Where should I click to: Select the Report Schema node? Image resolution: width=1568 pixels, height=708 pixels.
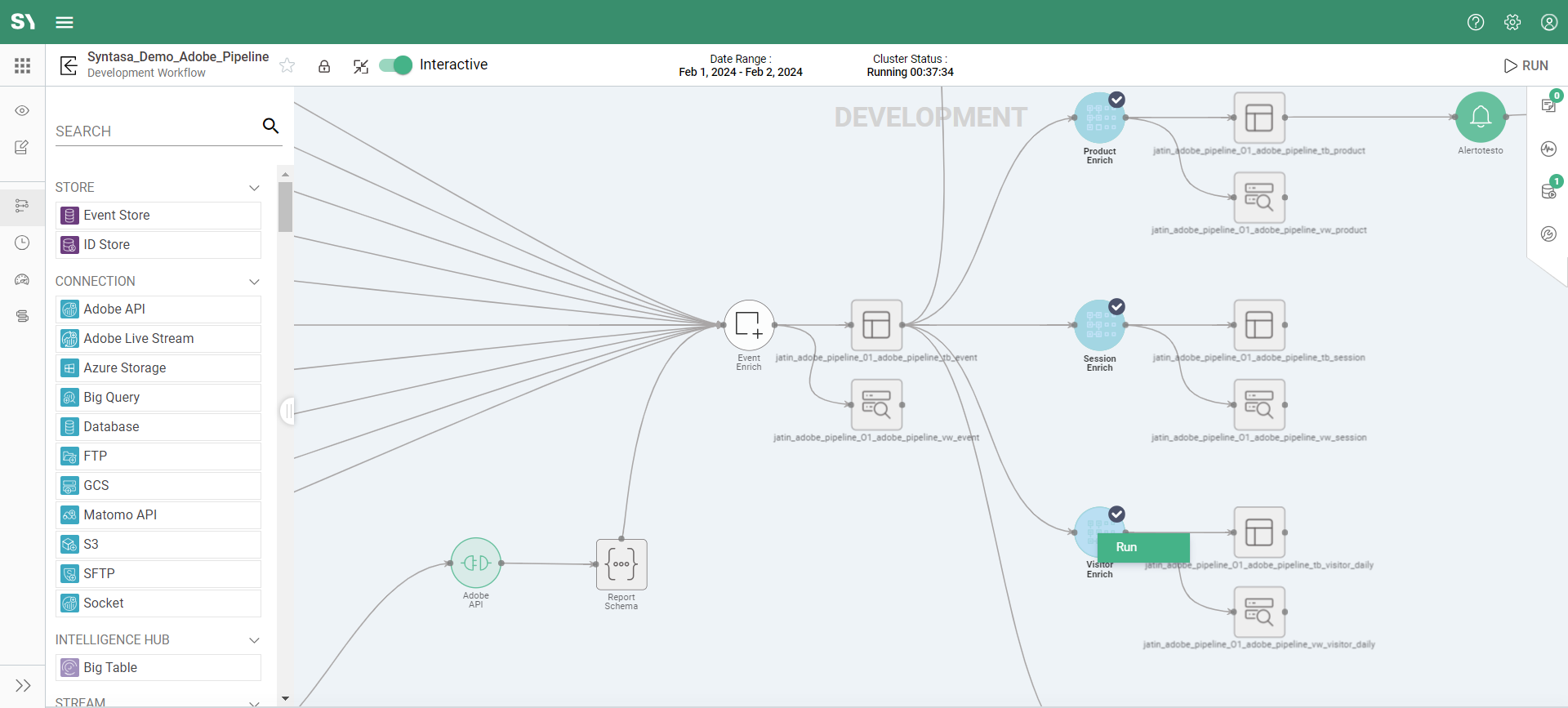coord(621,564)
